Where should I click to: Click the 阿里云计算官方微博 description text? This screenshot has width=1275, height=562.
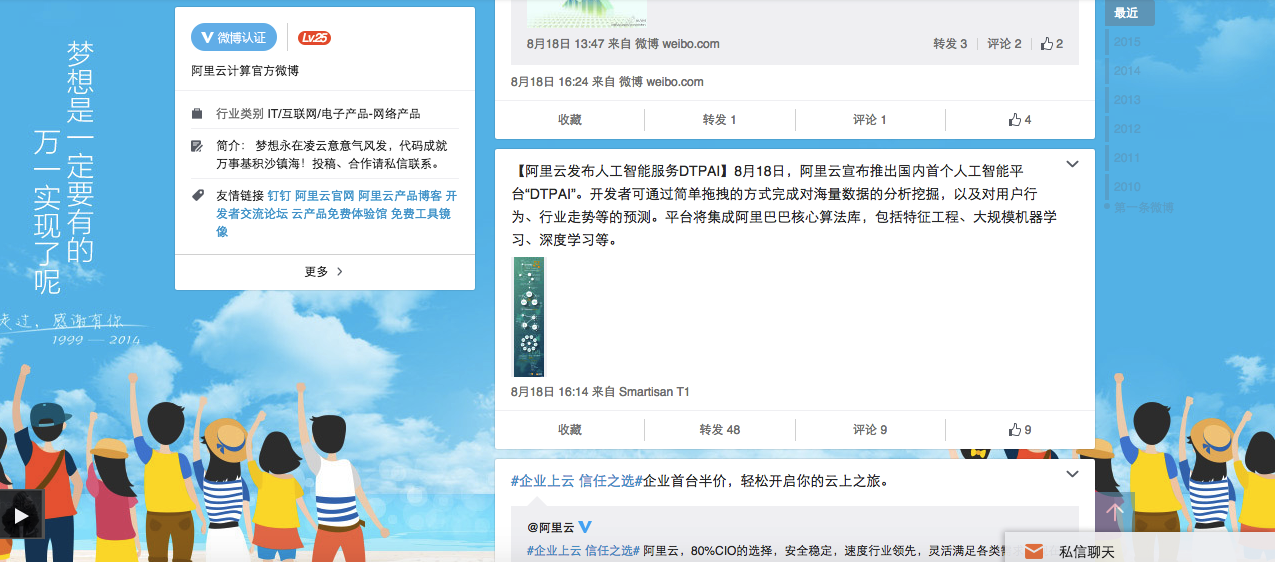pyautogui.click(x=245, y=71)
